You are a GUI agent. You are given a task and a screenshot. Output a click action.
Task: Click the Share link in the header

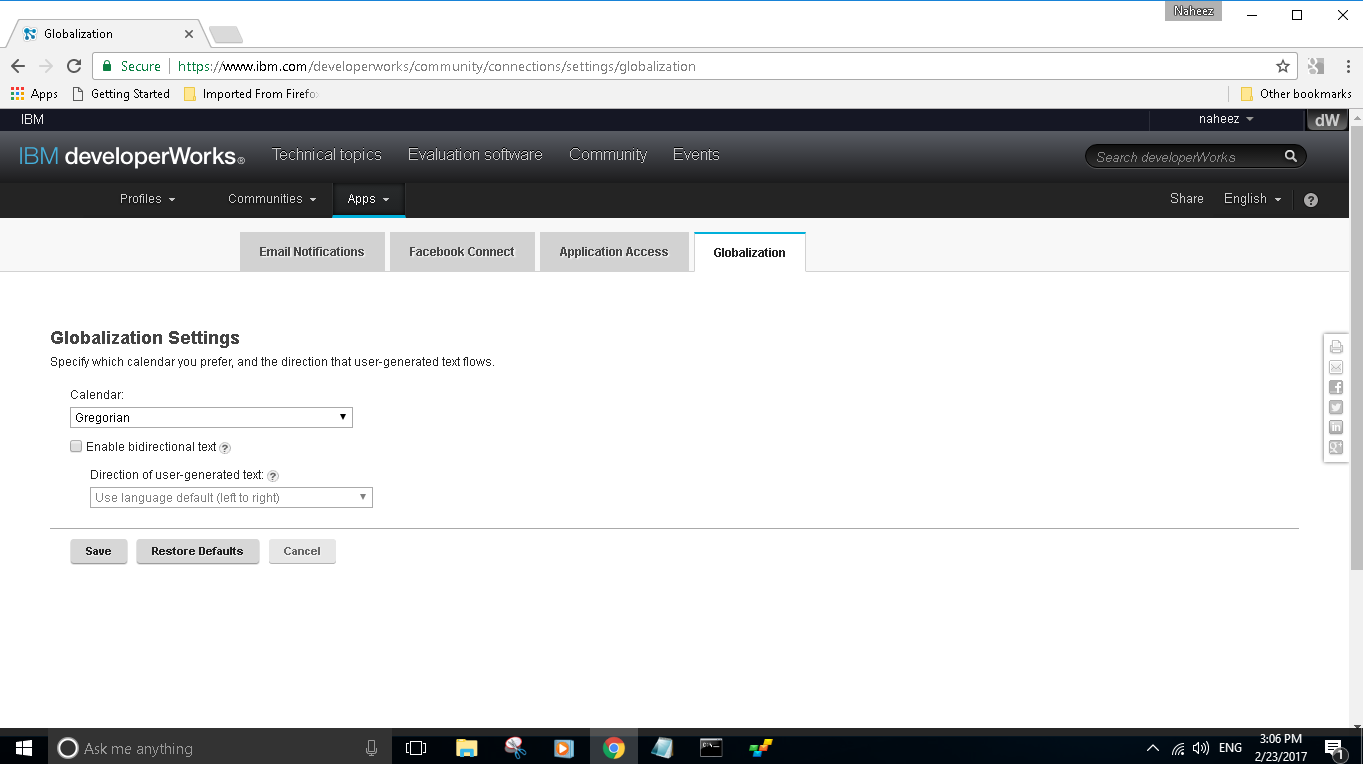(x=1187, y=199)
